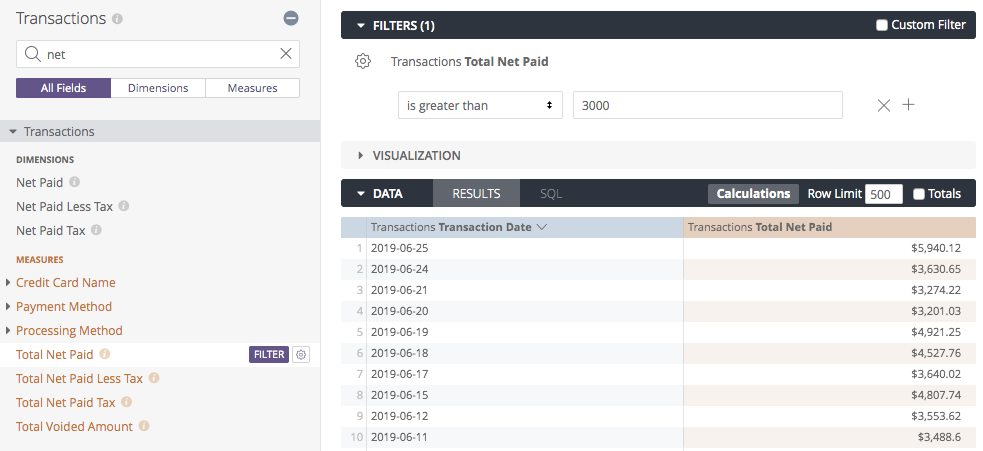The height and width of the screenshot is (451, 983).
Task: Open the filter settings gear icon
Action: [363, 62]
